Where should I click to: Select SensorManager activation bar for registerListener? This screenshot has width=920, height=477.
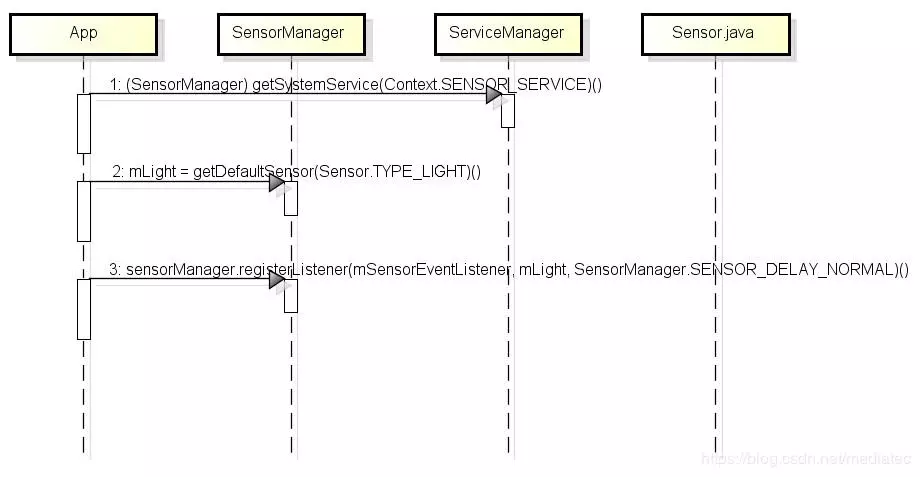tap(291, 295)
